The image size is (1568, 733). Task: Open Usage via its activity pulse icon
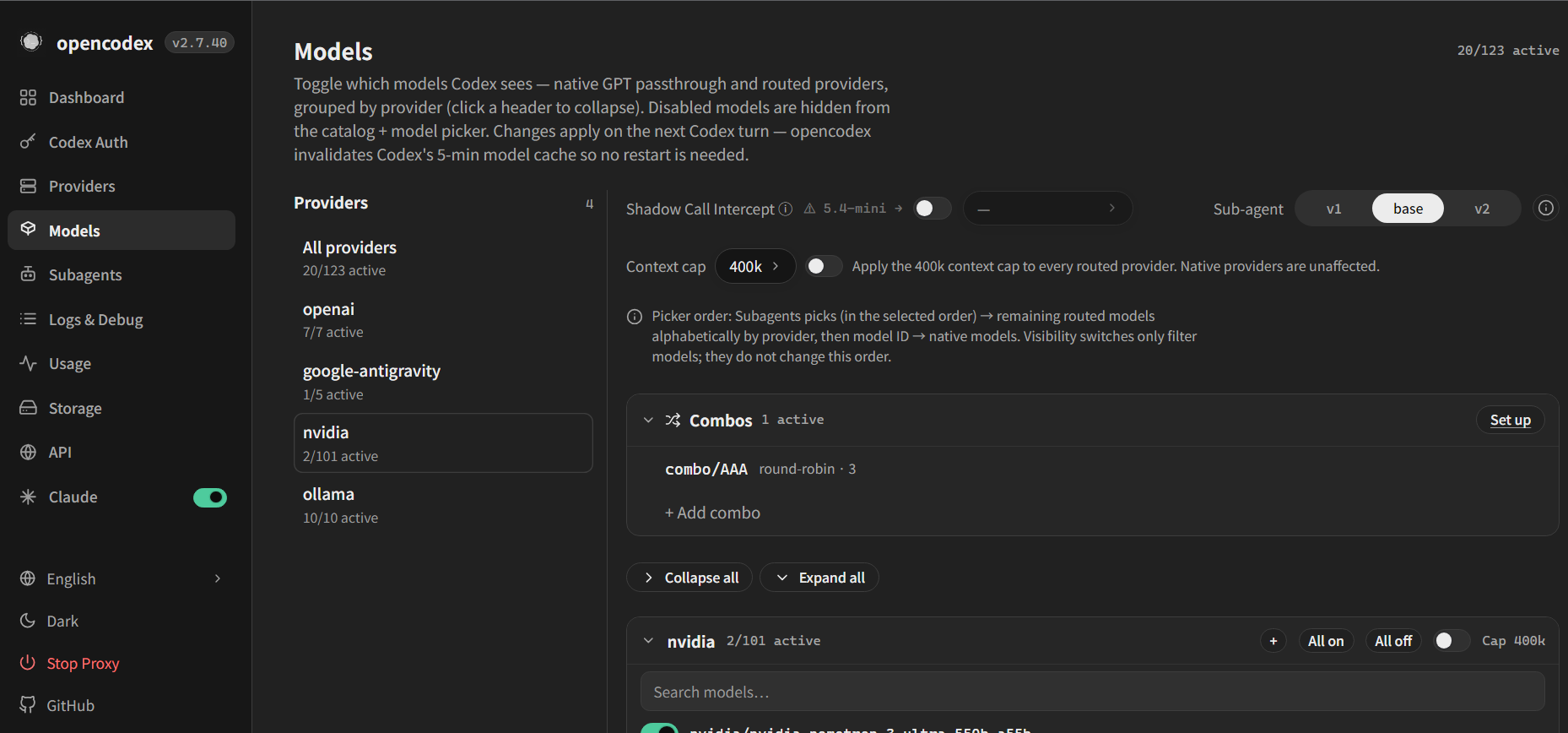[28, 363]
